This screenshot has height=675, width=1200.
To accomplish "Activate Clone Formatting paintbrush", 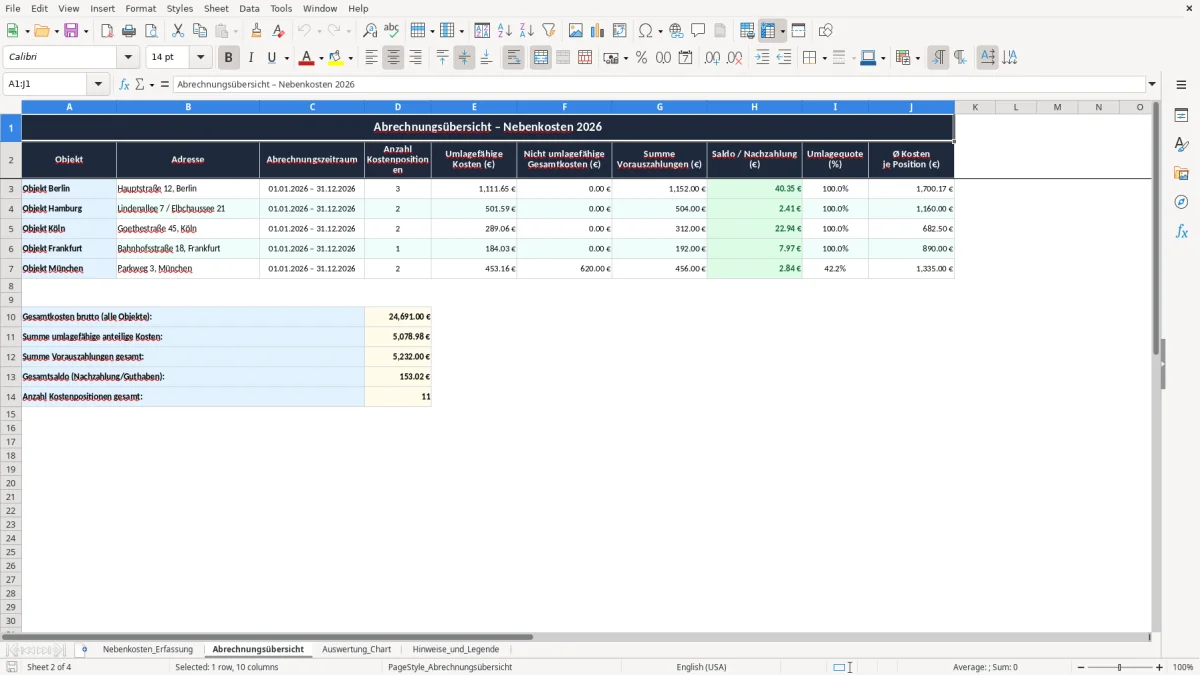I will pos(256,31).
